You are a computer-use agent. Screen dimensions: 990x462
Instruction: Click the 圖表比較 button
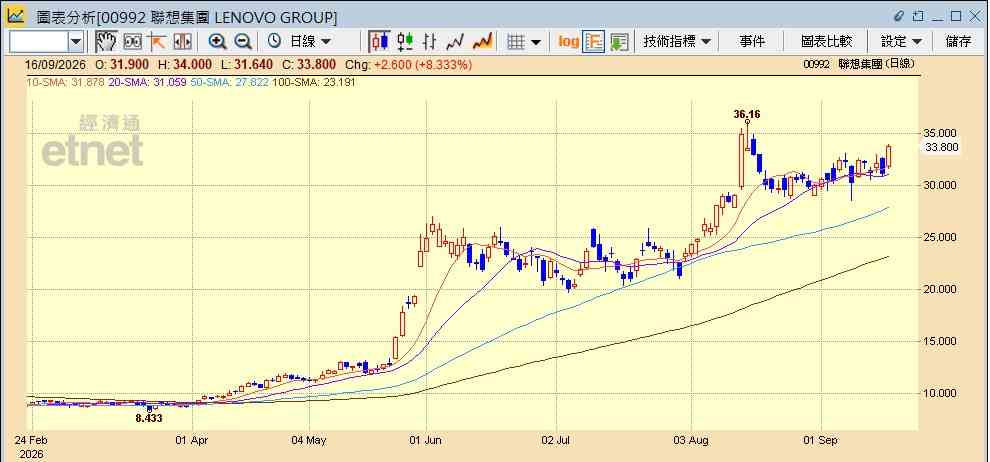[x=826, y=42]
